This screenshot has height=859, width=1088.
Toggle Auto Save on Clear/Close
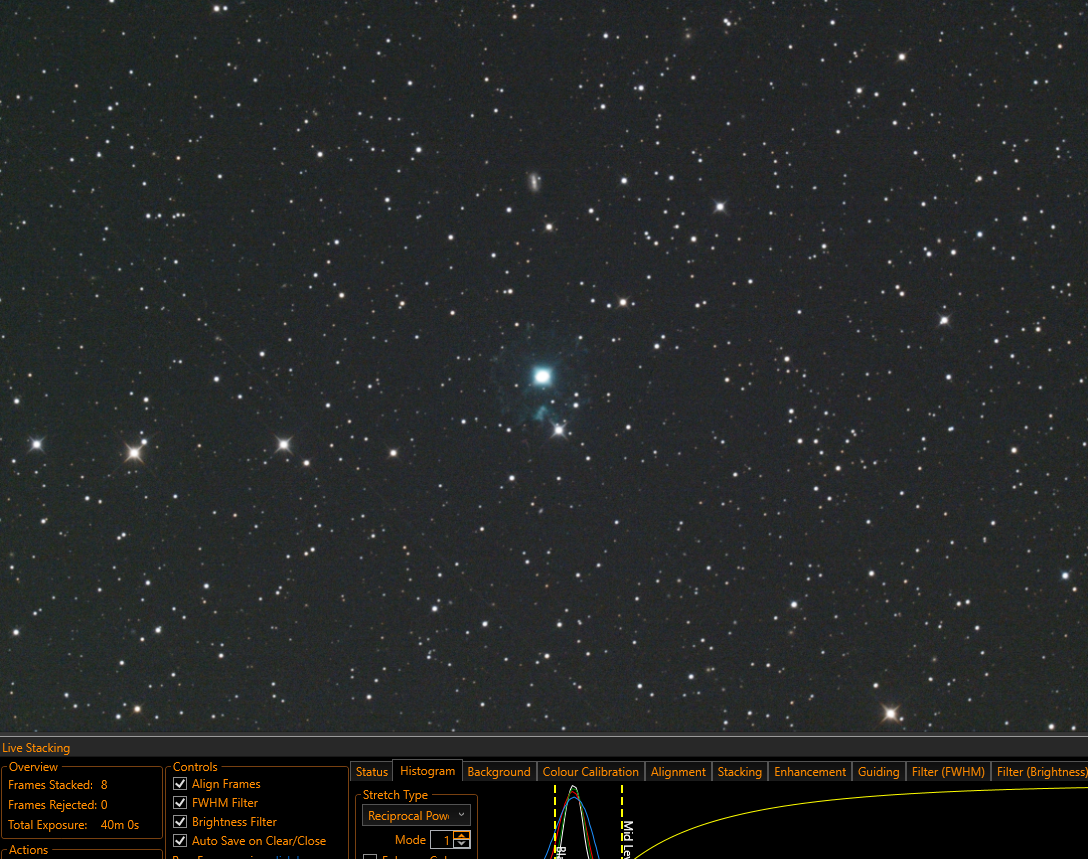pyautogui.click(x=180, y=840)
